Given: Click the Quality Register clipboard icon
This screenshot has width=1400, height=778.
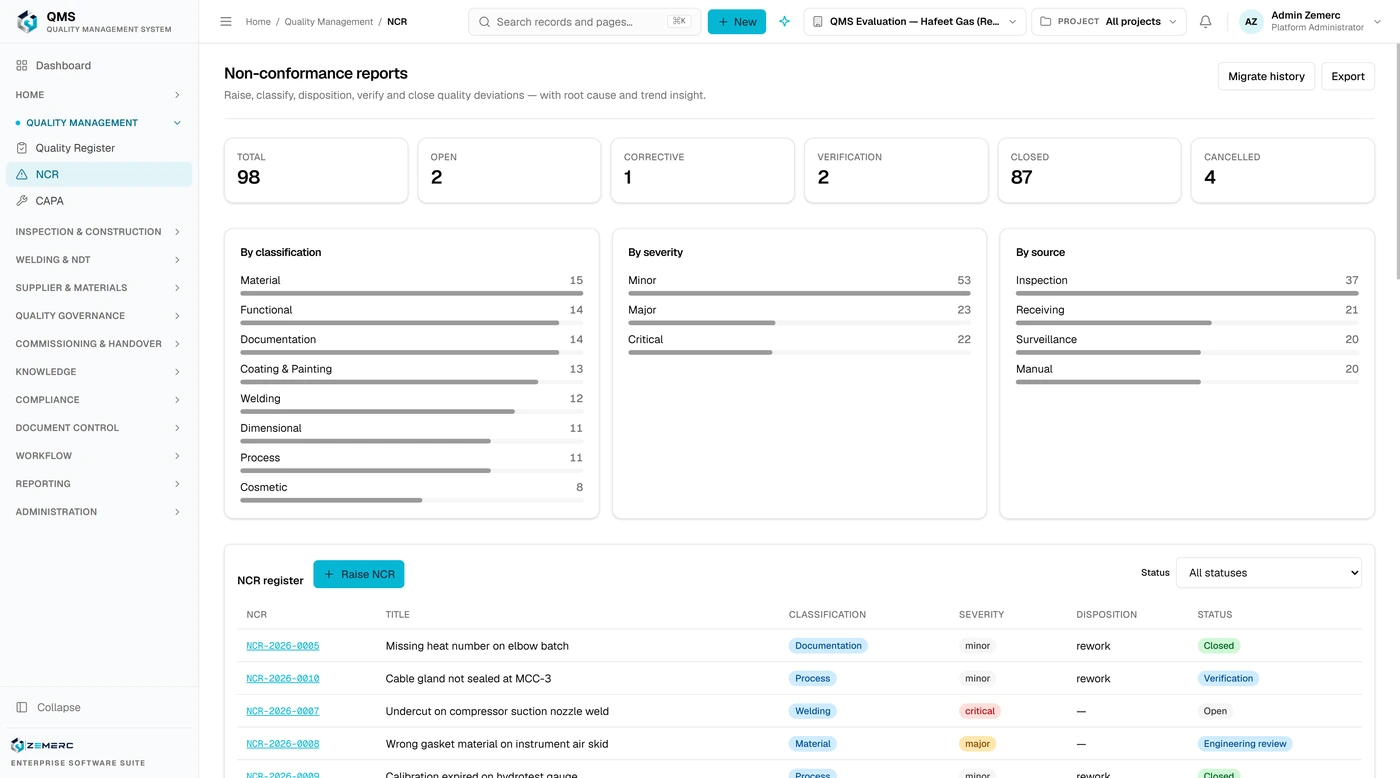Looking at the screenshot, I should click(x=22, y=148).
